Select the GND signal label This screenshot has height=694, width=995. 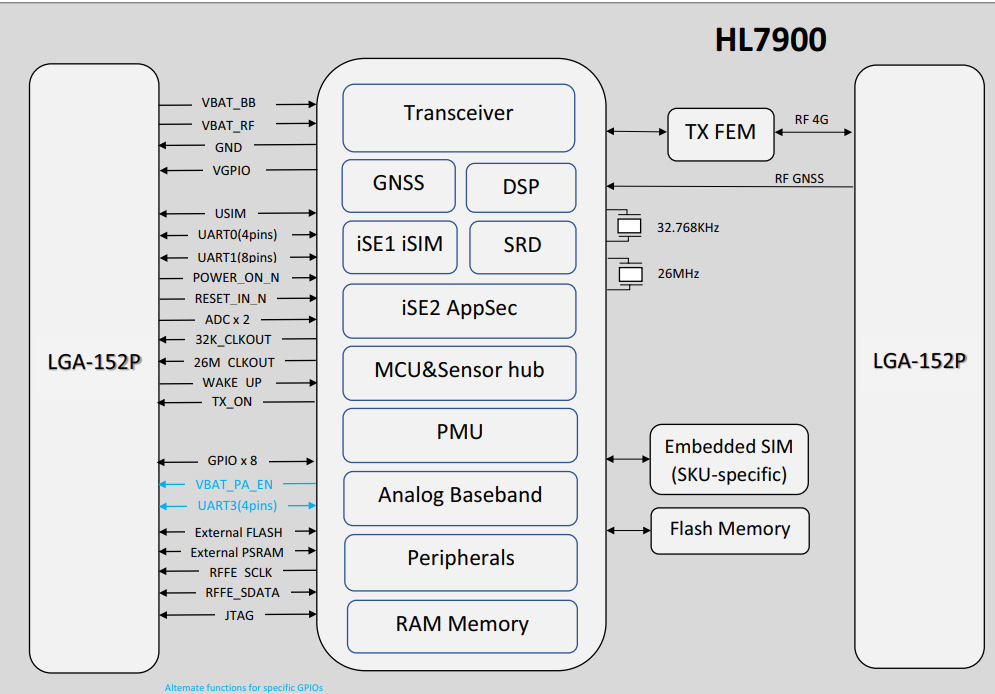tap(228, 147)
